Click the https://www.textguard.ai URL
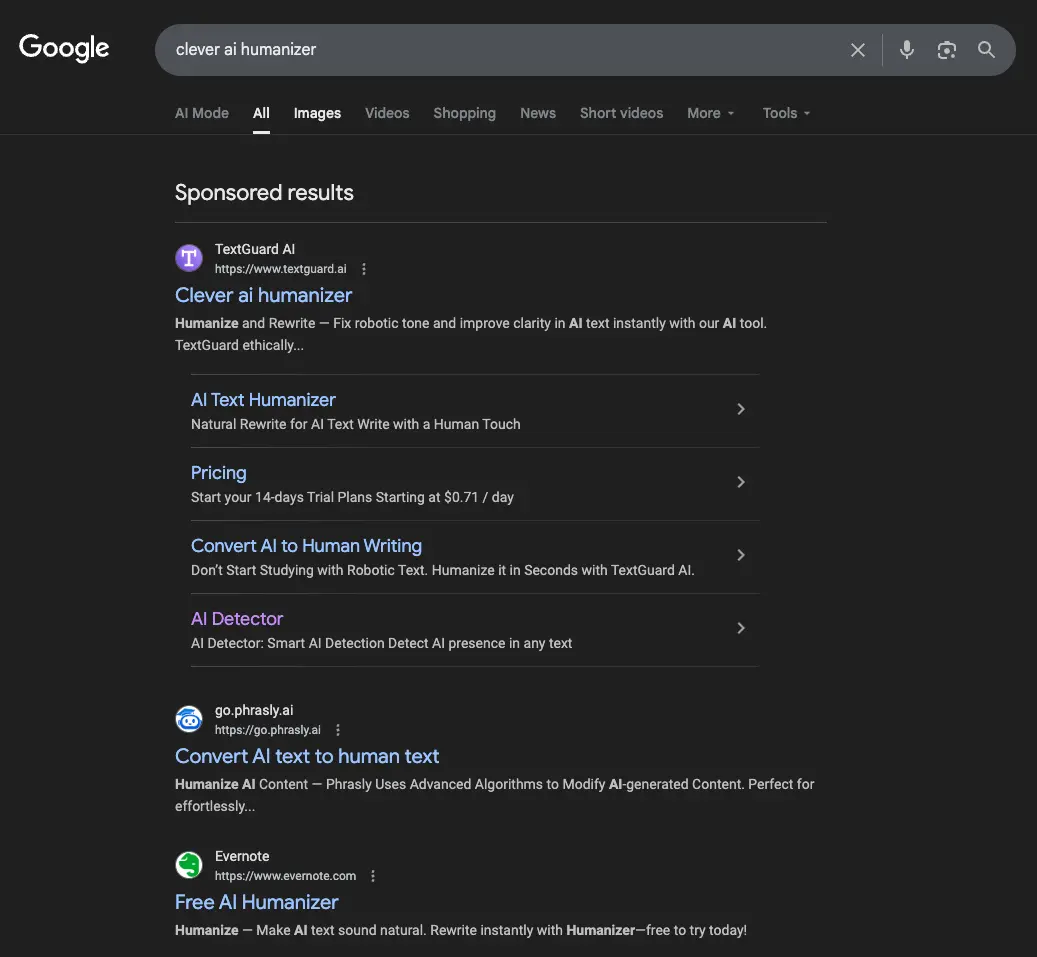The image size is (1037, 957). (280, 269)
